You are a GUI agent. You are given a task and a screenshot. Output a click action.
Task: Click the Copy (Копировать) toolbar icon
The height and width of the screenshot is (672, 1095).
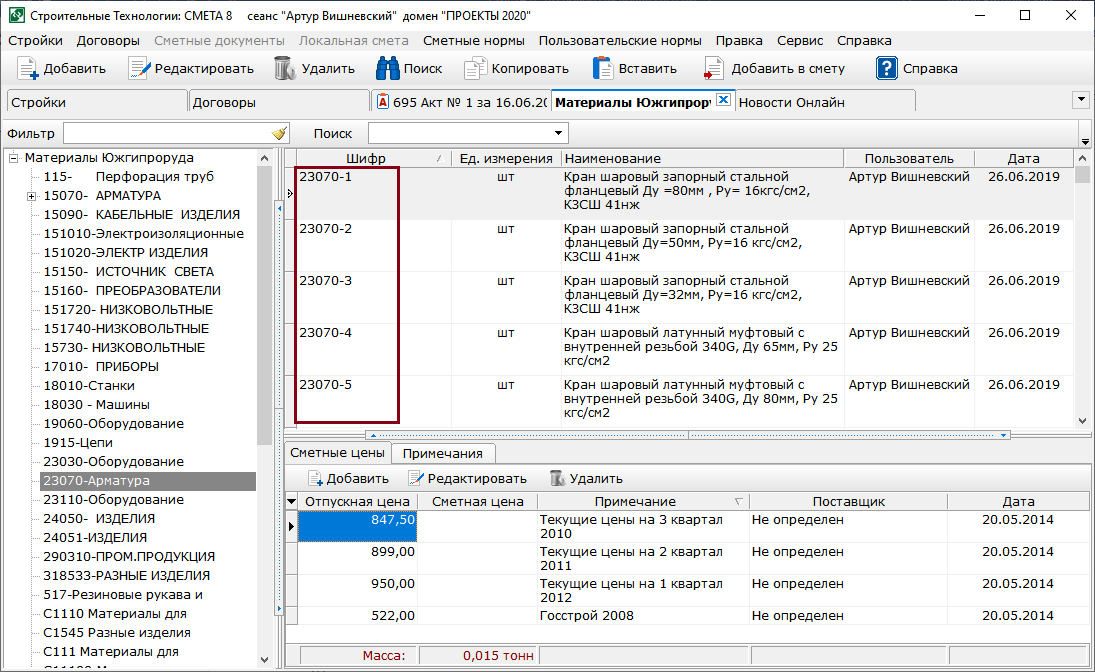[474, 69]
